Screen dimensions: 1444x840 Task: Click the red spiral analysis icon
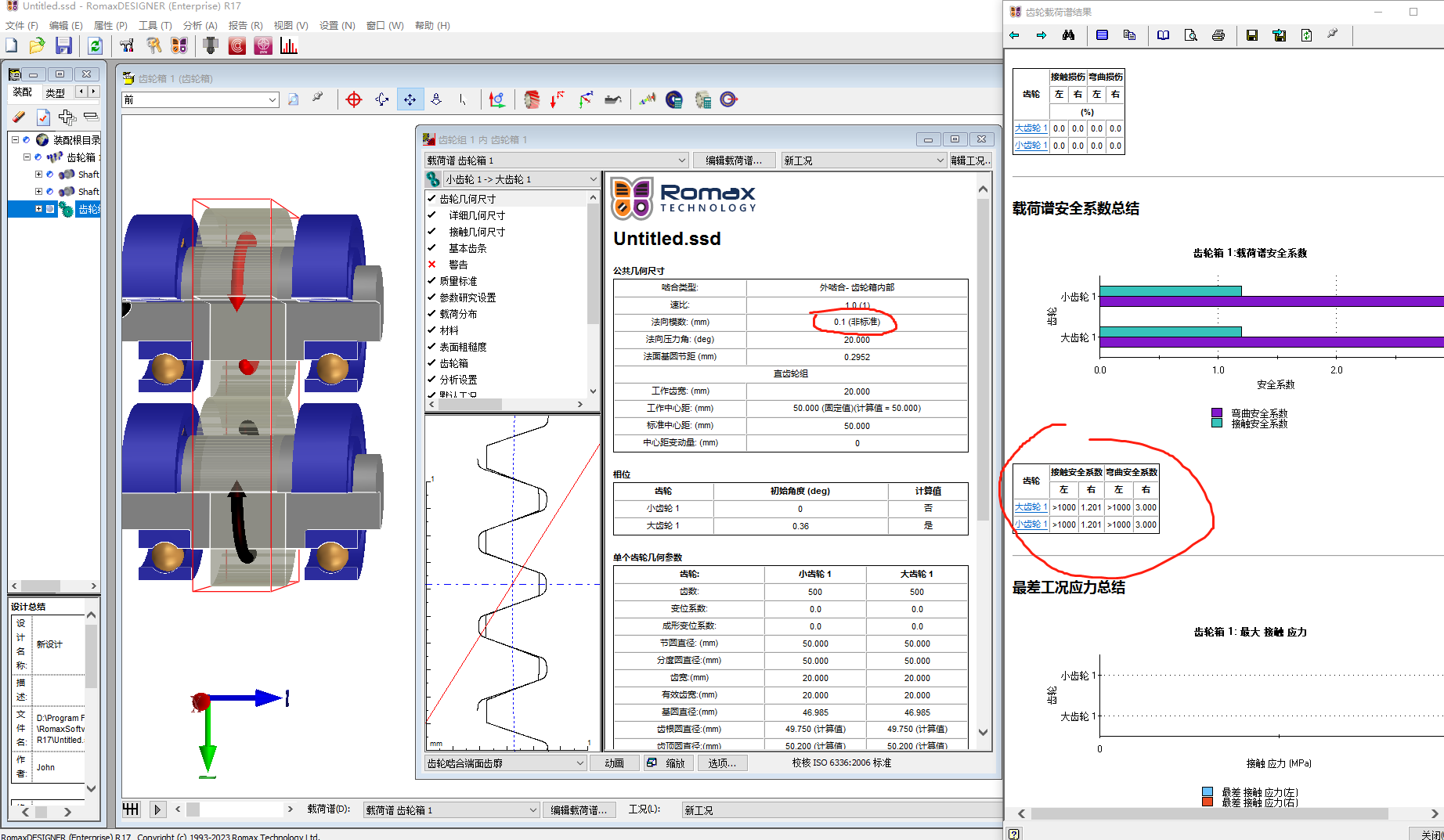(236, 46)
